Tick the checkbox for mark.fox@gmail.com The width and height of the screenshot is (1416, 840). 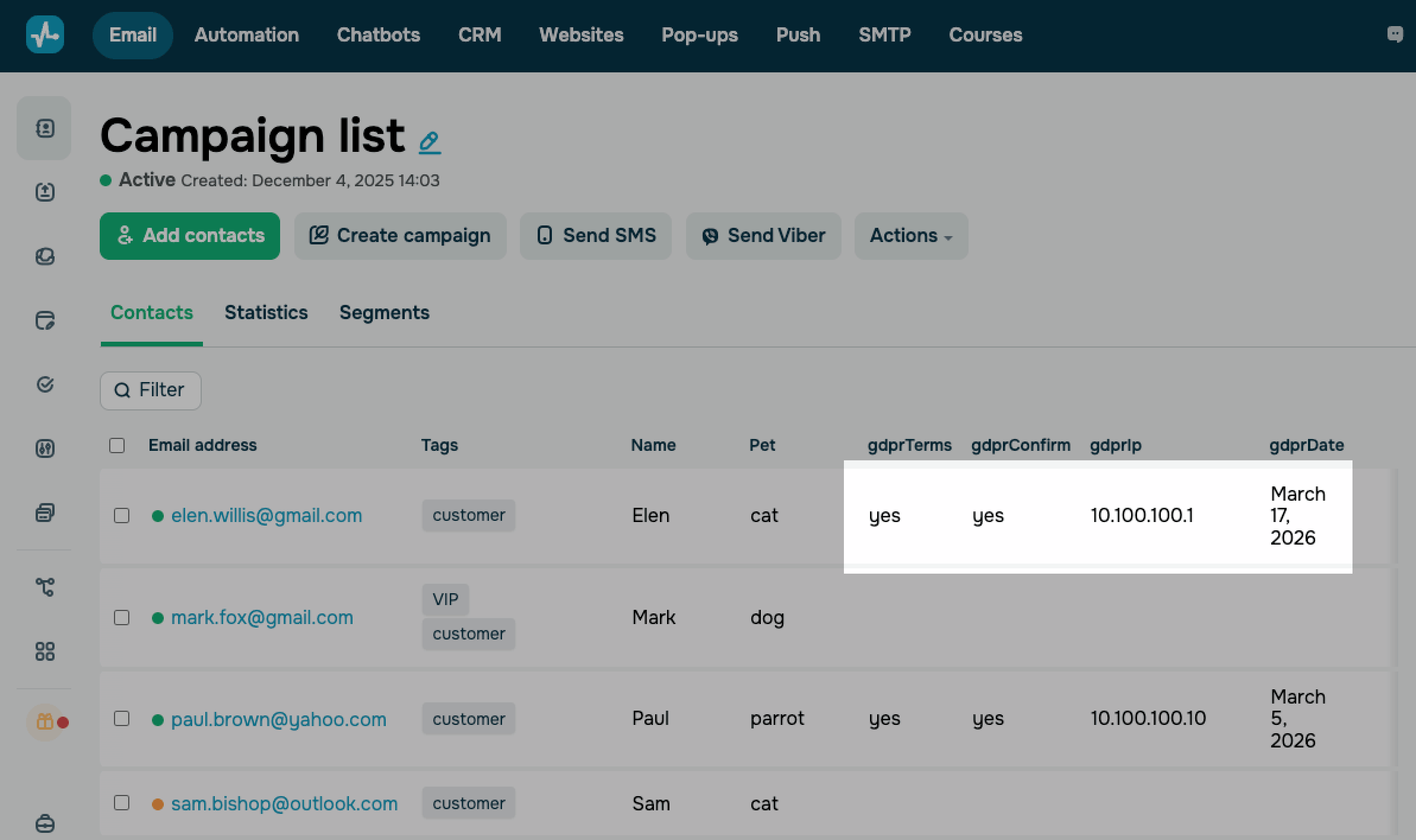tap(122, 618)
